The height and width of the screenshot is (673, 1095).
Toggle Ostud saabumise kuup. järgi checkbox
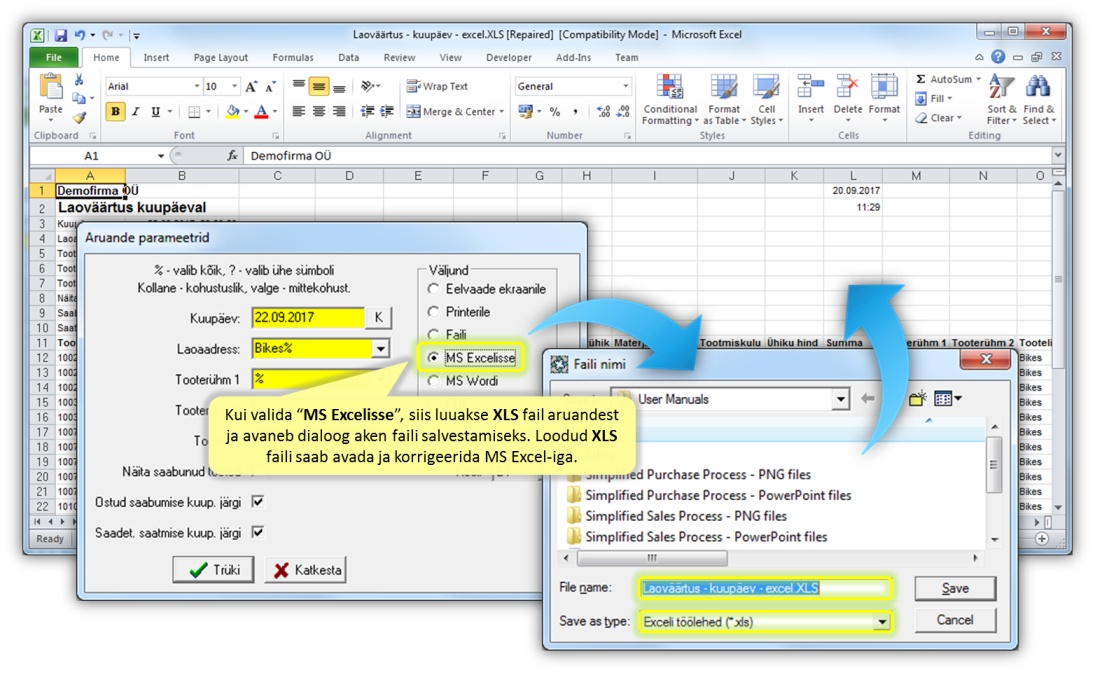click(x=258, y=502)
